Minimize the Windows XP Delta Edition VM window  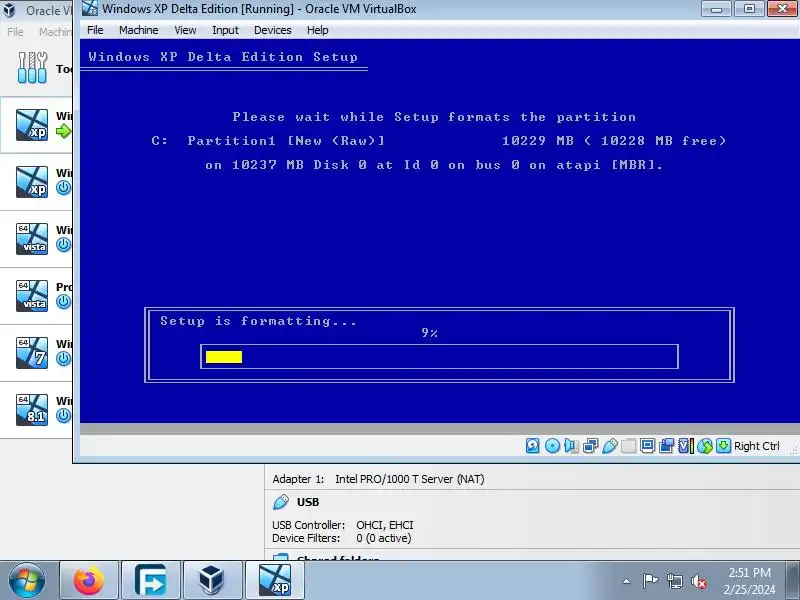click(x=716, y=9)
